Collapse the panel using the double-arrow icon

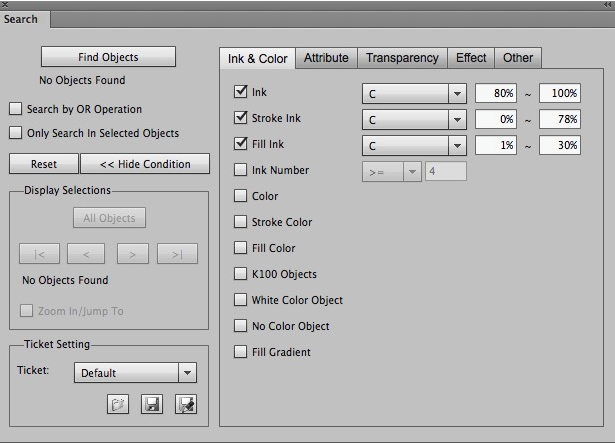[x=605, y=5]
